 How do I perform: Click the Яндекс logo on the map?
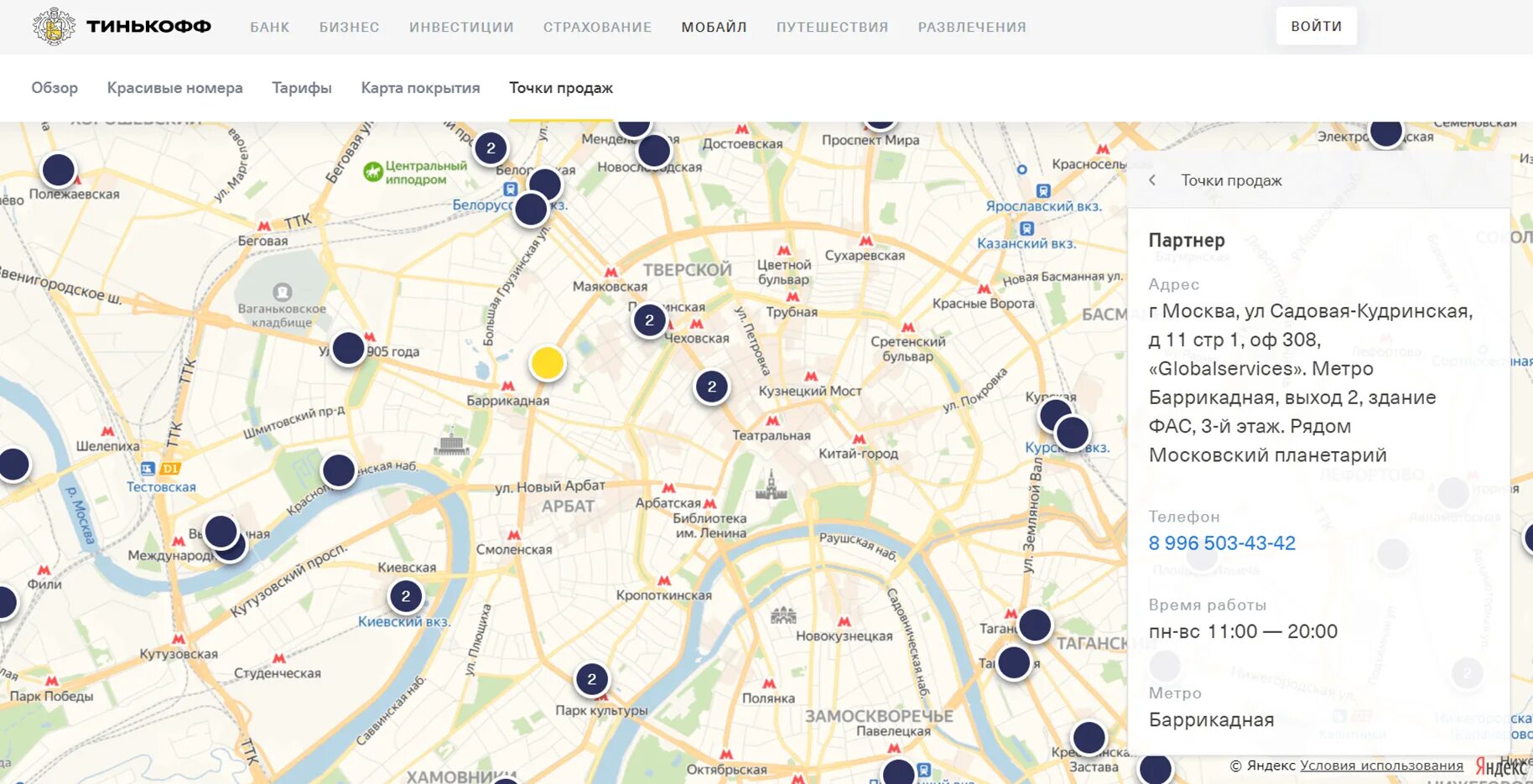point(1500,766)
